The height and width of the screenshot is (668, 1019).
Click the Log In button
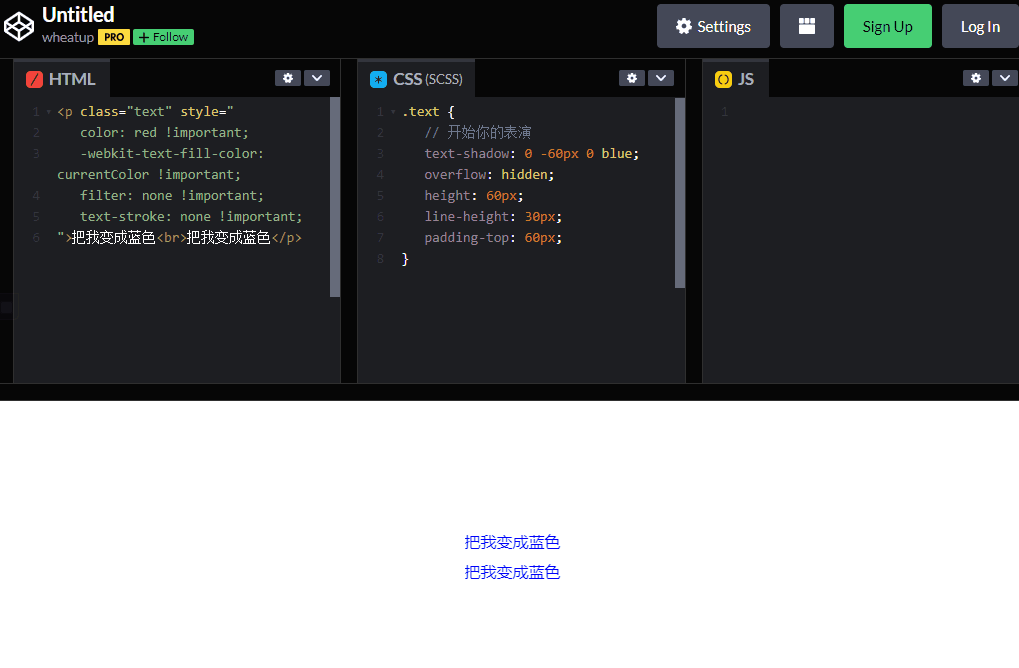pyautogui.click(x=979, y=27)
